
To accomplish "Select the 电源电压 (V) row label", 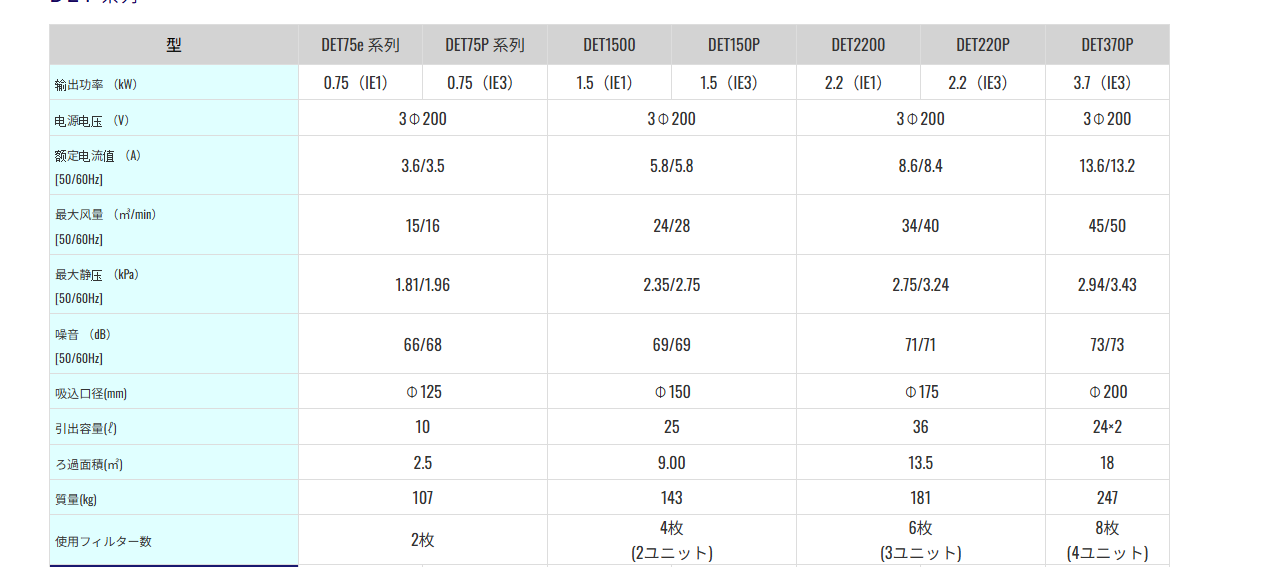I will pos(92,120).
